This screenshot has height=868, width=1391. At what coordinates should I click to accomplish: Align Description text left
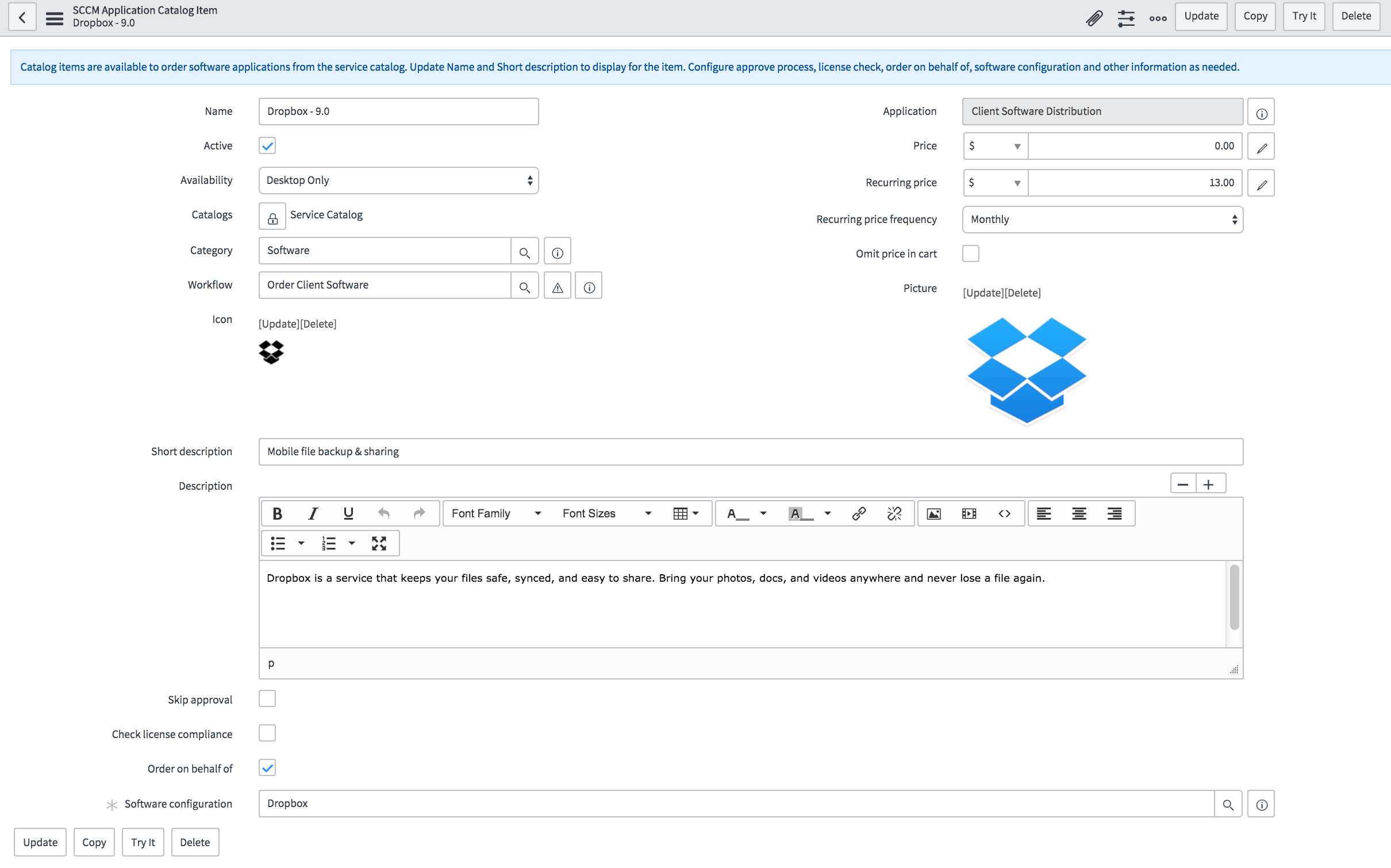coord(1044,513)
